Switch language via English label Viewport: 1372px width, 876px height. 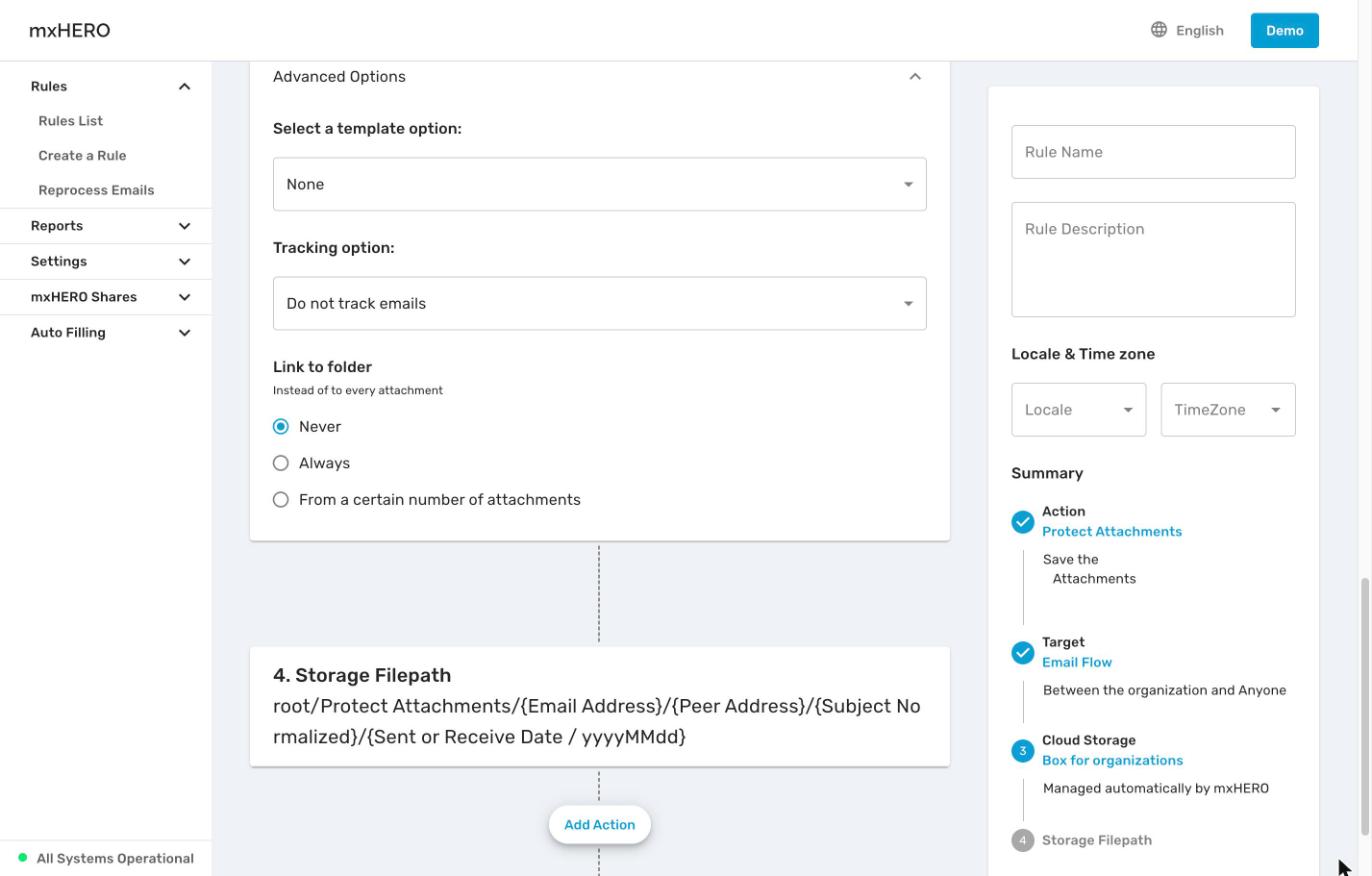(x=1200, y=31)
